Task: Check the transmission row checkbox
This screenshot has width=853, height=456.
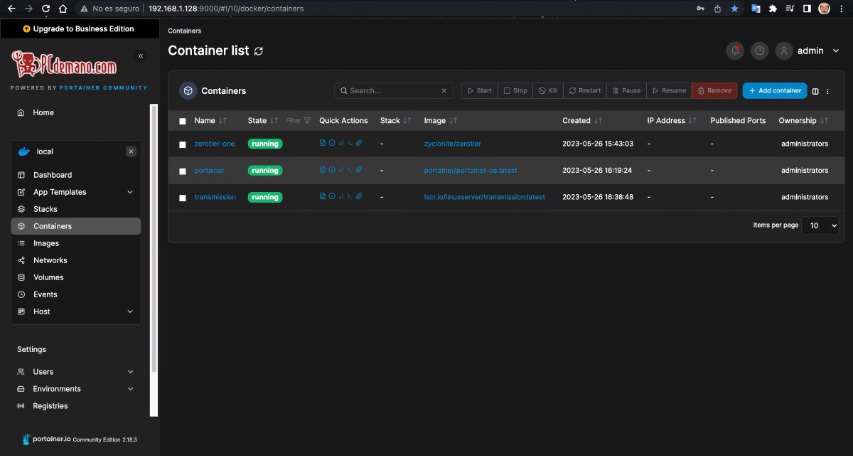Action: coord(183,198)
